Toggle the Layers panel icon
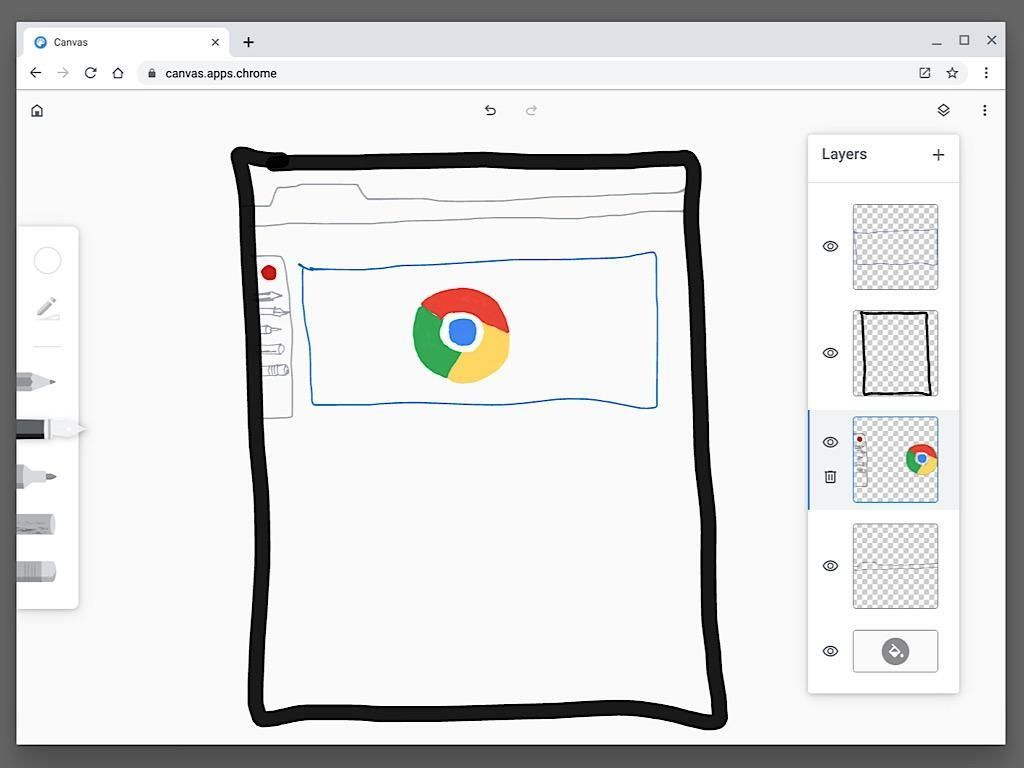1024x768 pixels. pyautogui.click(x=943, y=110)
